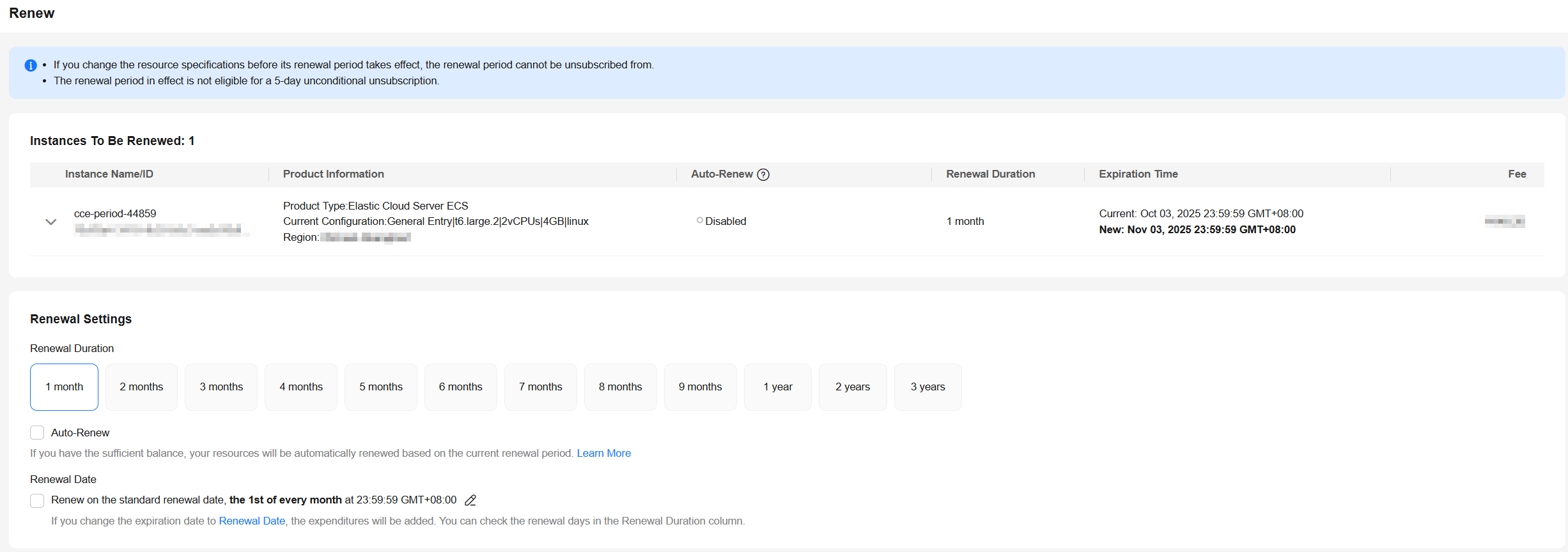The width and height of the screenshot is (1568, 552).
Task: Click the Instance Name/ID column header
Action: pyautogui.click(x=109, y=174)
